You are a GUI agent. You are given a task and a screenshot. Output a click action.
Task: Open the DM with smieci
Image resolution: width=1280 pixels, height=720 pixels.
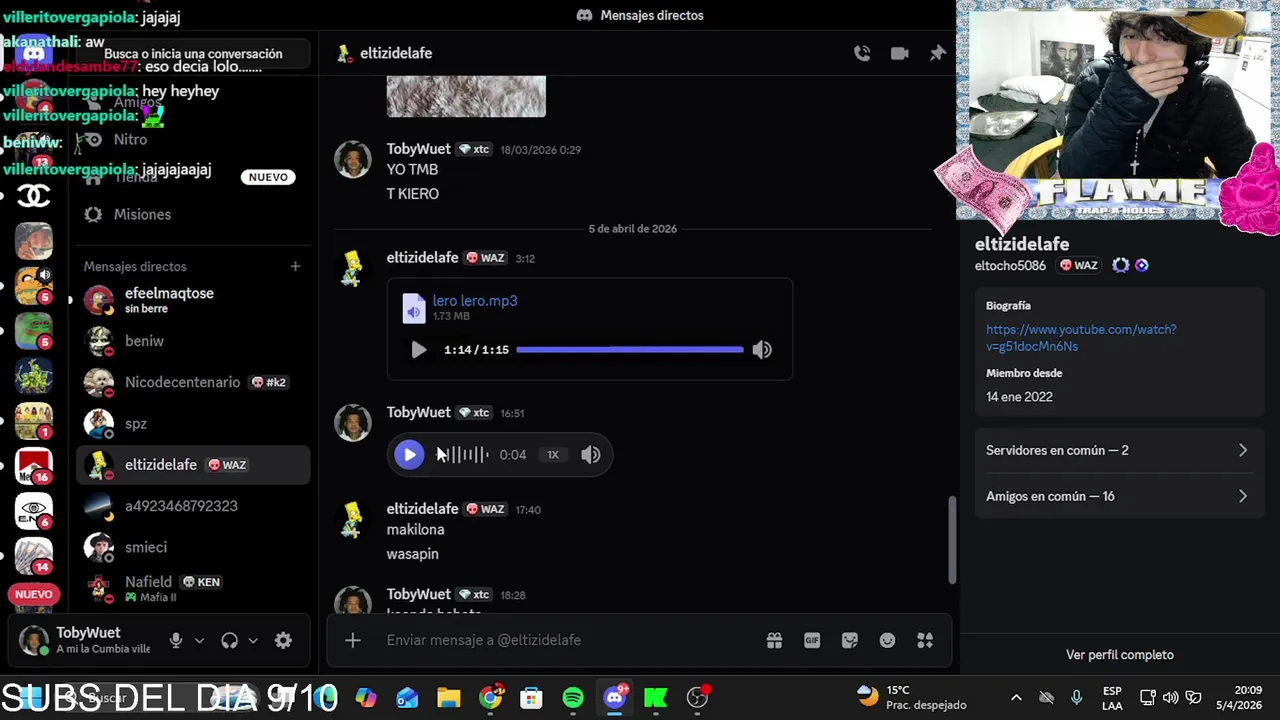click(x=193, y=547)
